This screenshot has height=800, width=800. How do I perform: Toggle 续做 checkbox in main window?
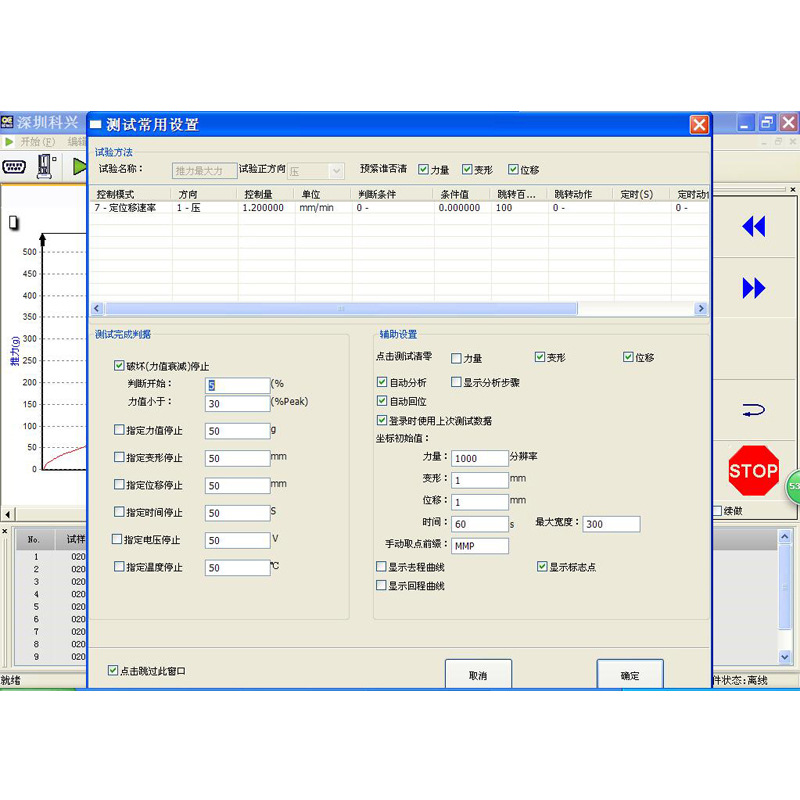point(717,511)
